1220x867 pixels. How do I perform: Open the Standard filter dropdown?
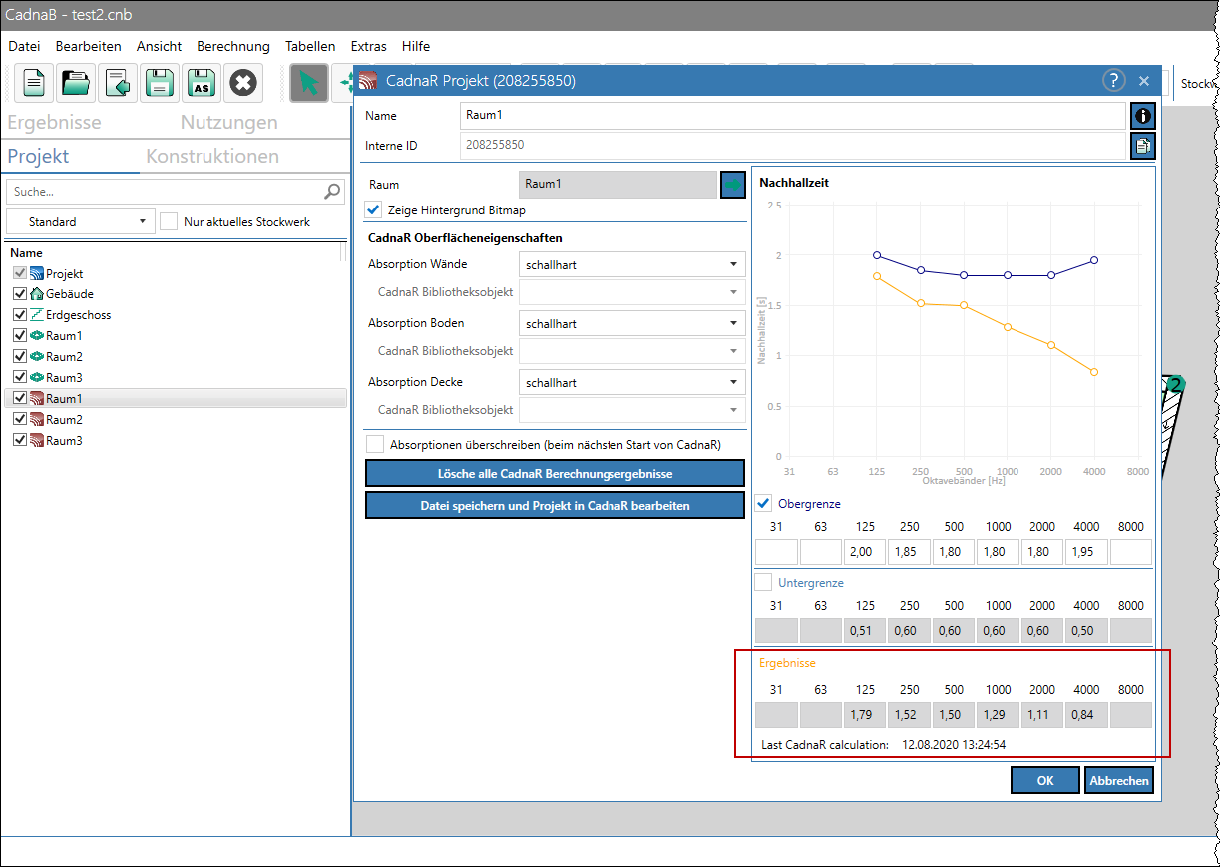point(80,221)
